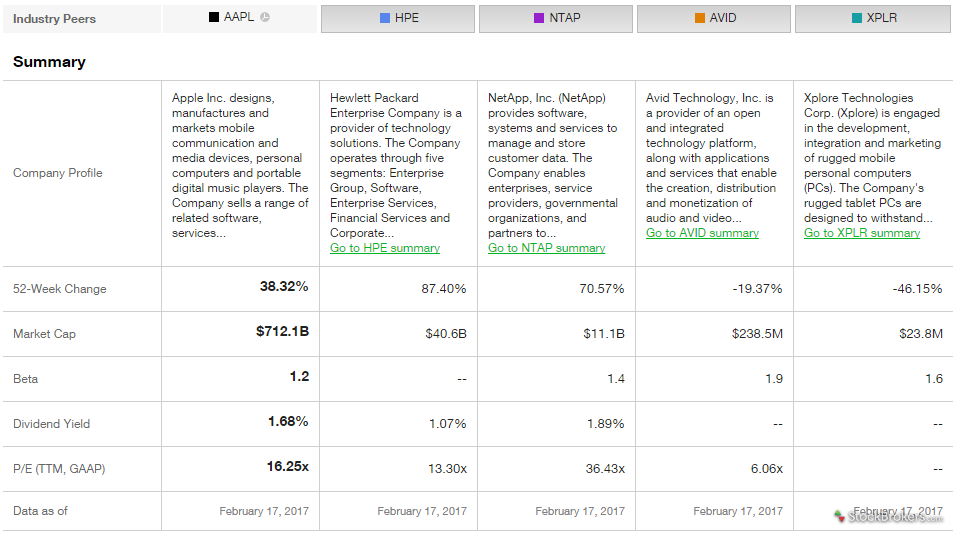Click the purple NTAP color square
Screen dimensions: 959x536
tap(539, 18)
